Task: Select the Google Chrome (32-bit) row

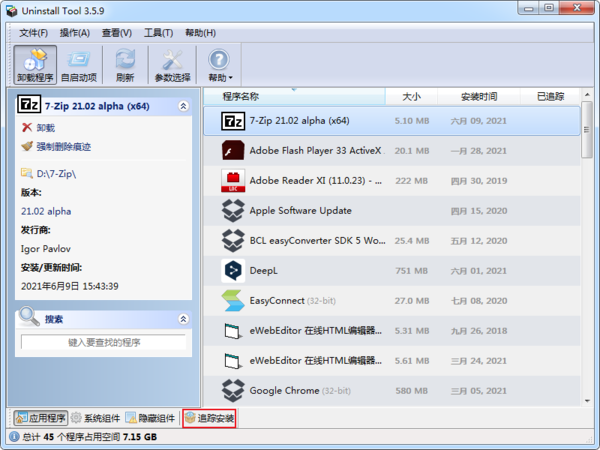Action: (x=392, y=391)
